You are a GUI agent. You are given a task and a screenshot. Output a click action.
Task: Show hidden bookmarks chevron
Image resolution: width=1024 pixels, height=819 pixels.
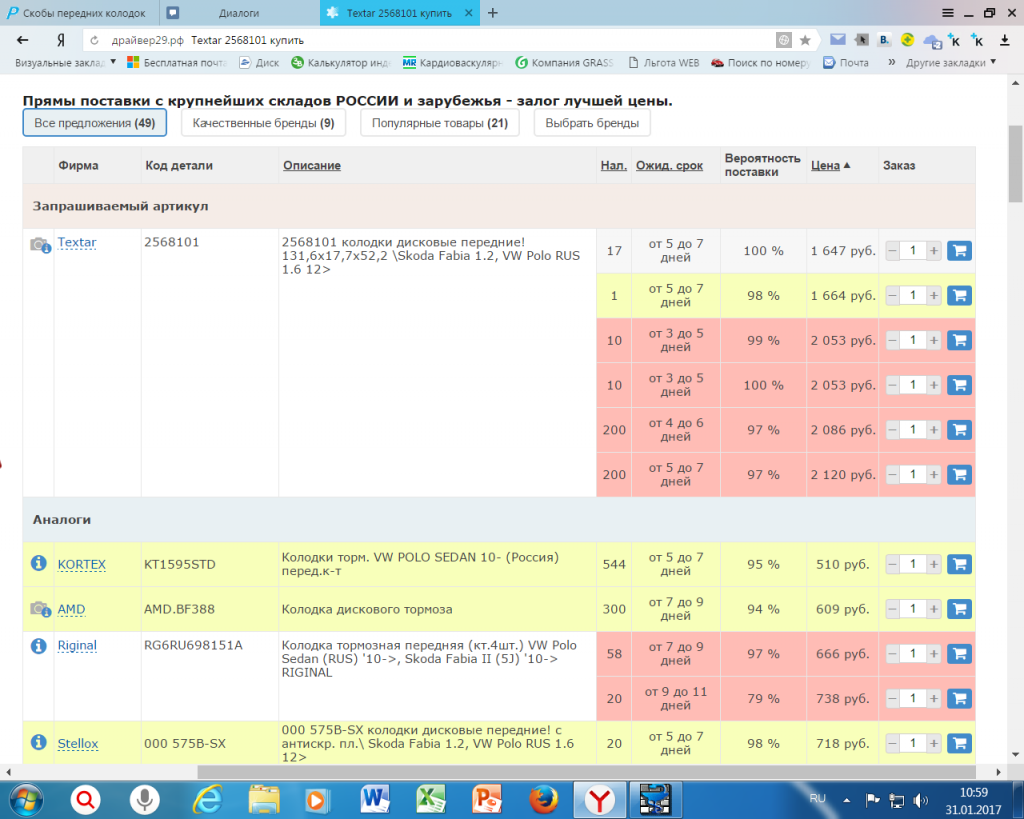pyautogui.click(x=891, y=63)
